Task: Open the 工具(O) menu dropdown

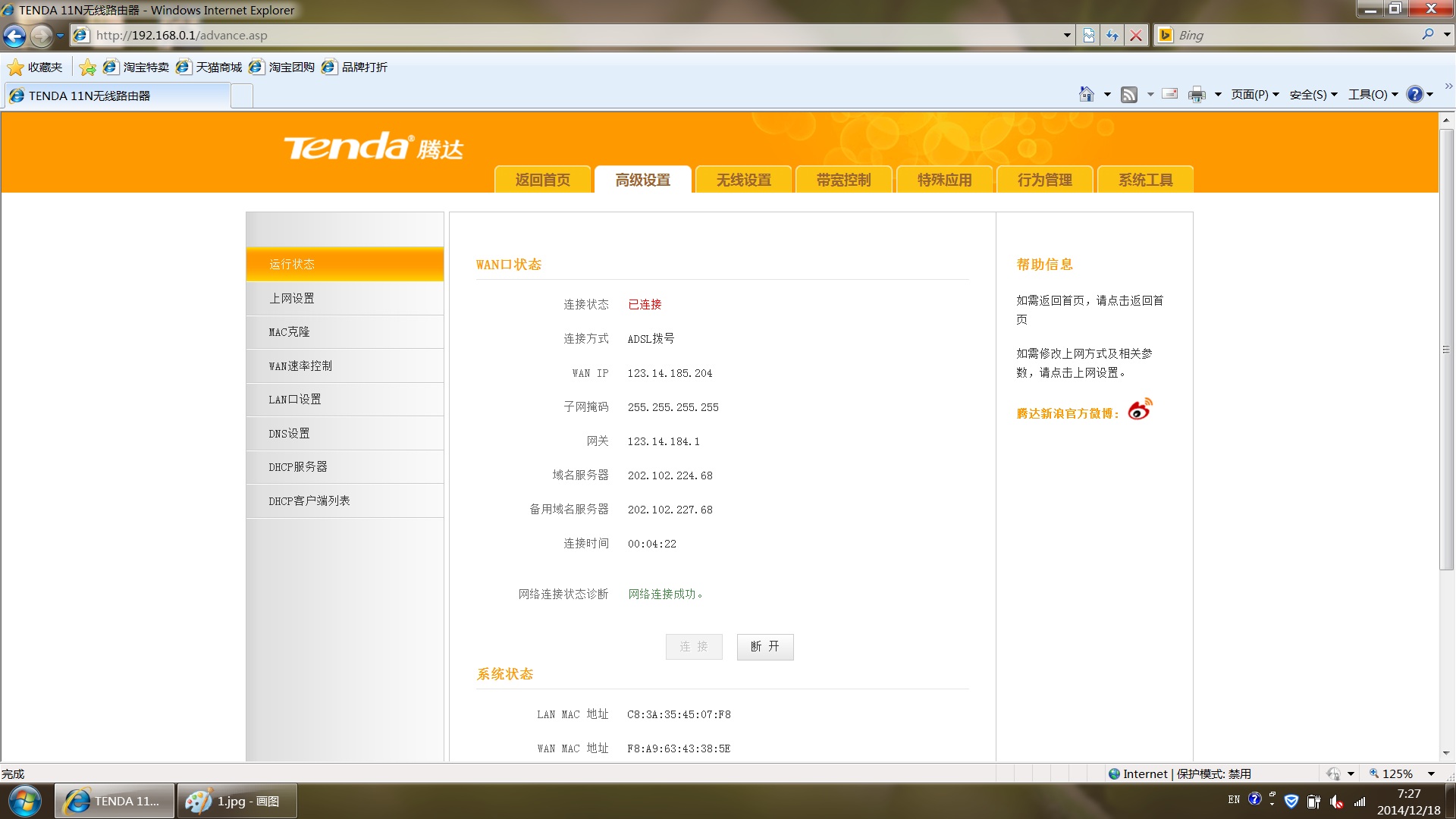Action: 1373,94
